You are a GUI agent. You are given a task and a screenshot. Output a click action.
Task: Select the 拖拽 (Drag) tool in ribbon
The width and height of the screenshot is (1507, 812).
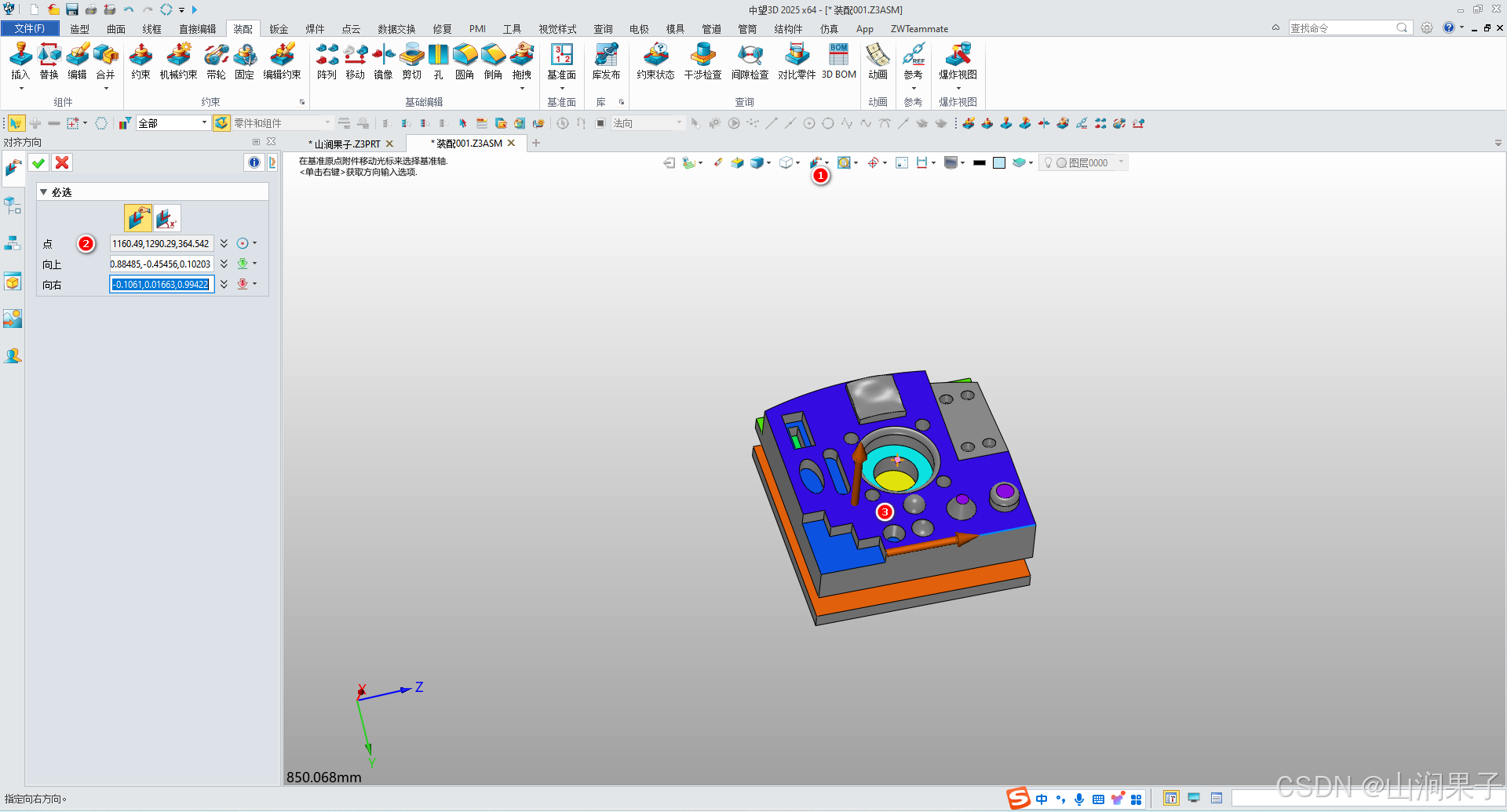tap(522, 63)
